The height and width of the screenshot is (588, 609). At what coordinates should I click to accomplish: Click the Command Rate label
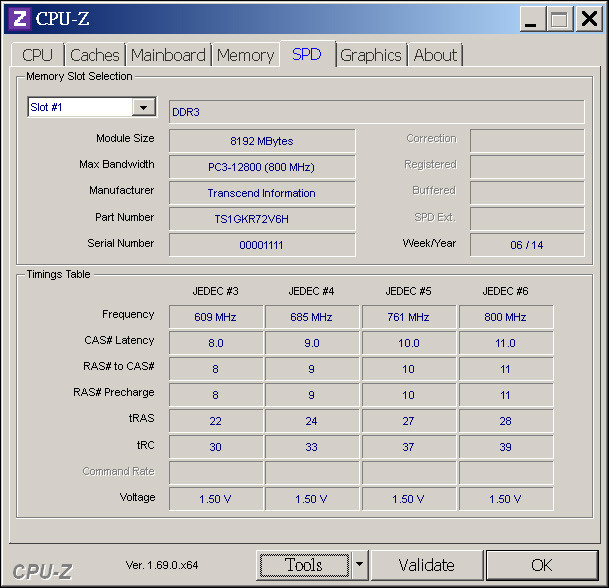pyautogui.click(x=118, y=471)
